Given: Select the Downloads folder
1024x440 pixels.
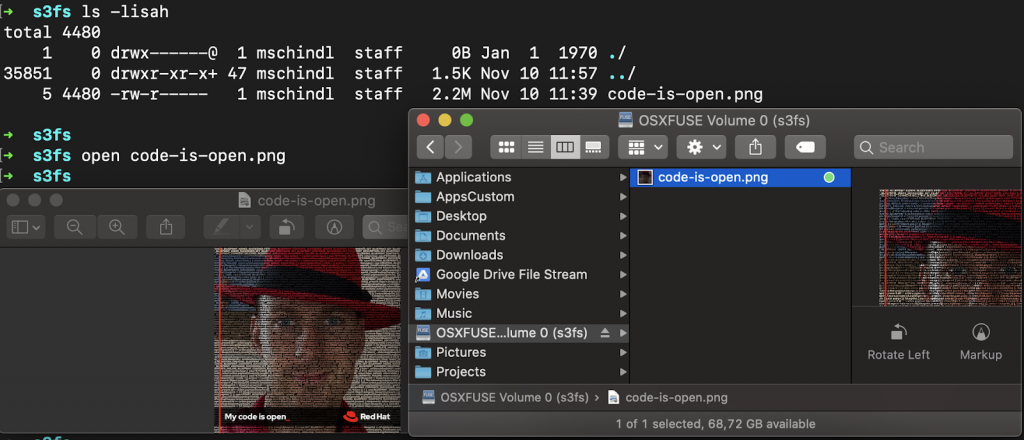Looking at the screenshot, I should point(519,255).
